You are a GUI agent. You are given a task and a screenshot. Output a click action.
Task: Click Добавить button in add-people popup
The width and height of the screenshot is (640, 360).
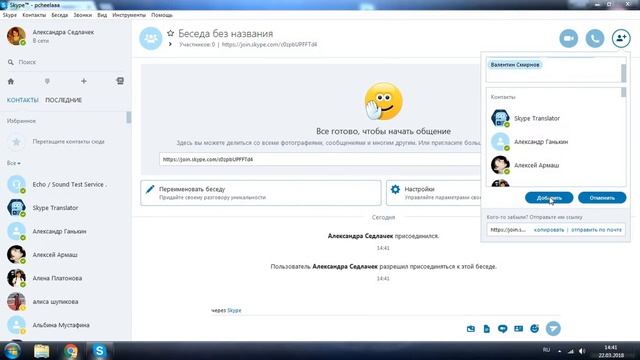[x=549, y=198]
